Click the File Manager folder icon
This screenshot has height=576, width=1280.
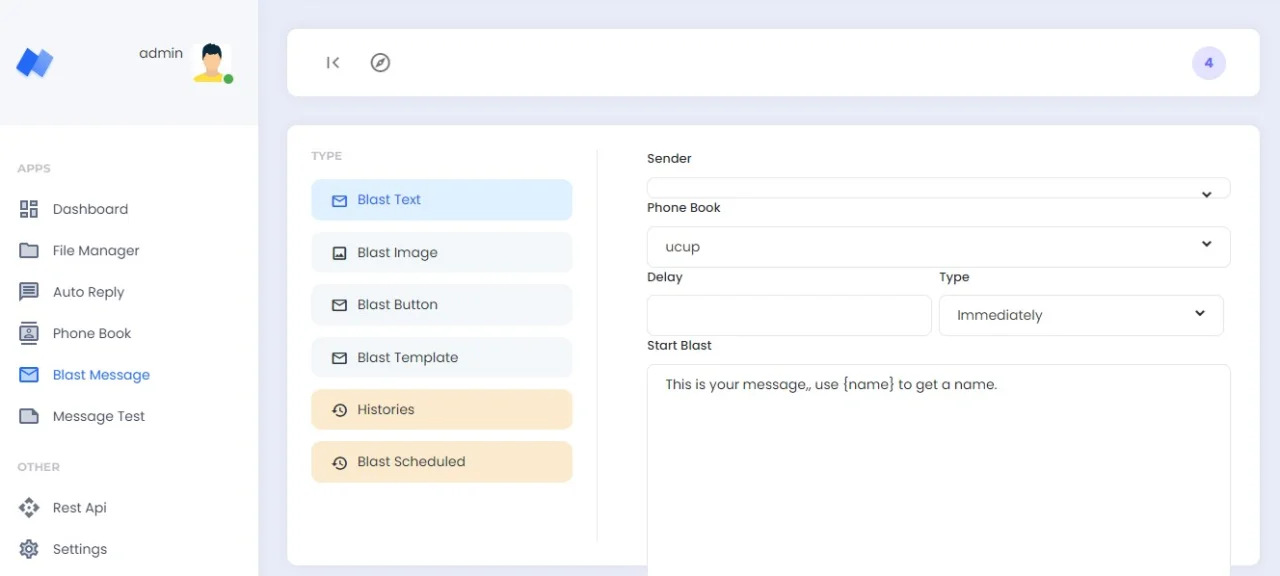tap(29, 251)
